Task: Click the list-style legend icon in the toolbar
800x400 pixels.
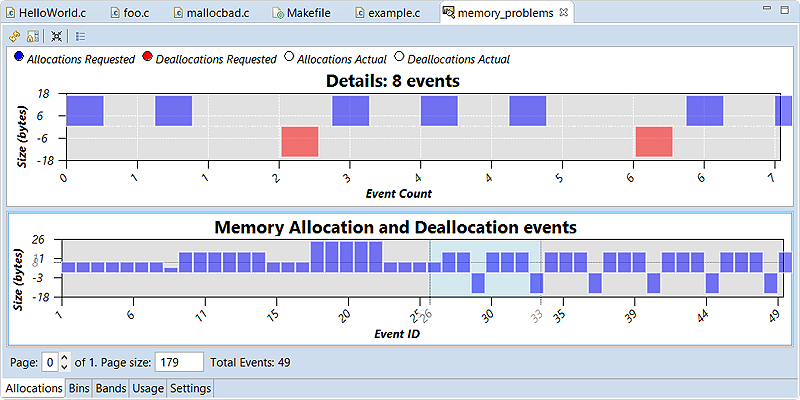Action: [x=81, y=36]
